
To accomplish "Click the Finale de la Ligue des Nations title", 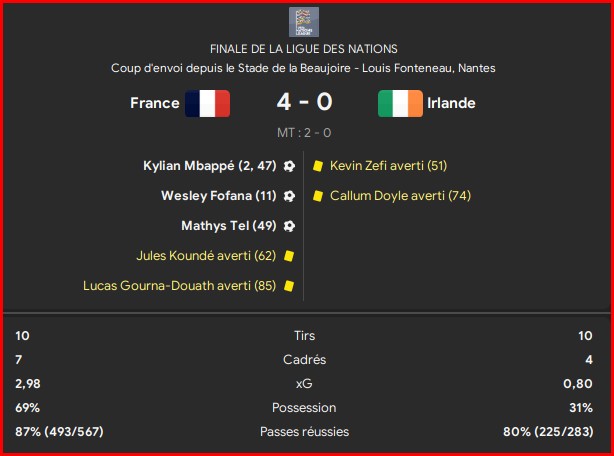I will pos(304,49).
